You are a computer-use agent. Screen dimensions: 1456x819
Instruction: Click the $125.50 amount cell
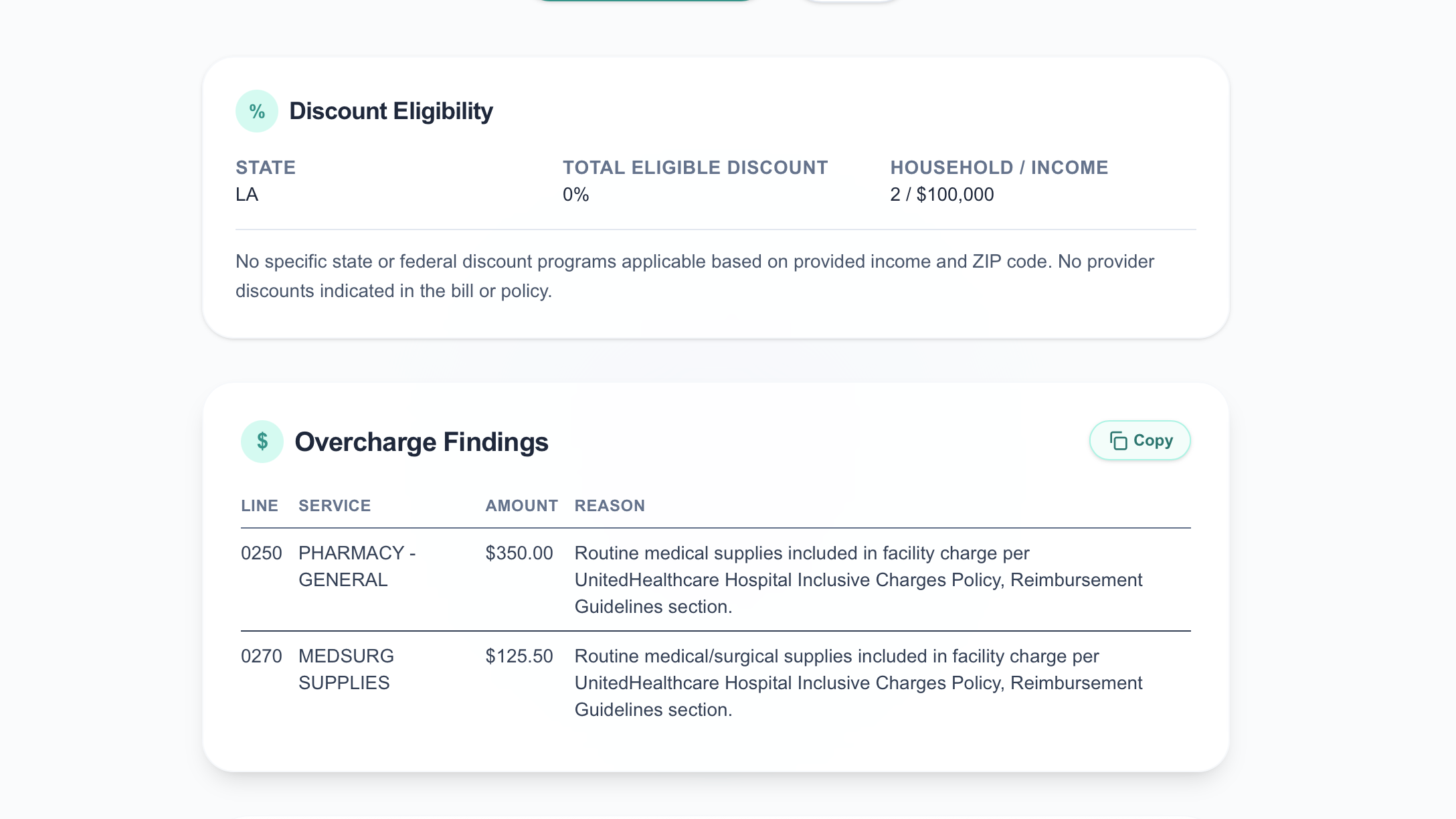519,656
